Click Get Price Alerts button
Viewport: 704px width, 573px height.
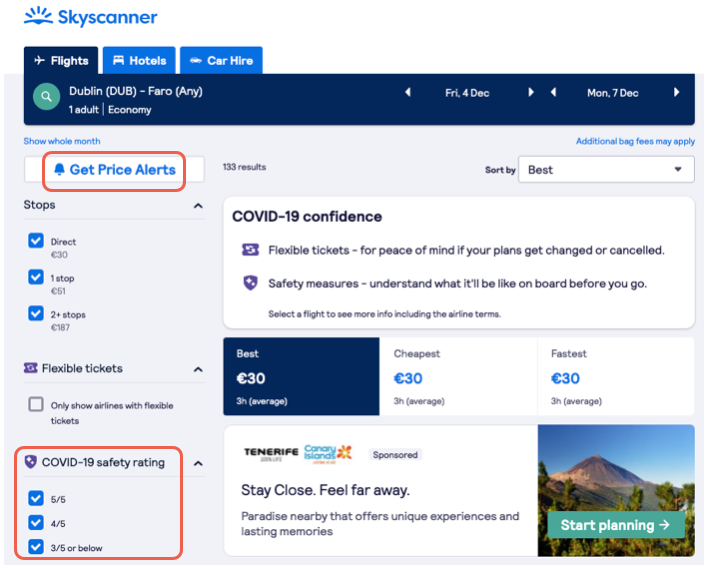click(x=114, y=169)
